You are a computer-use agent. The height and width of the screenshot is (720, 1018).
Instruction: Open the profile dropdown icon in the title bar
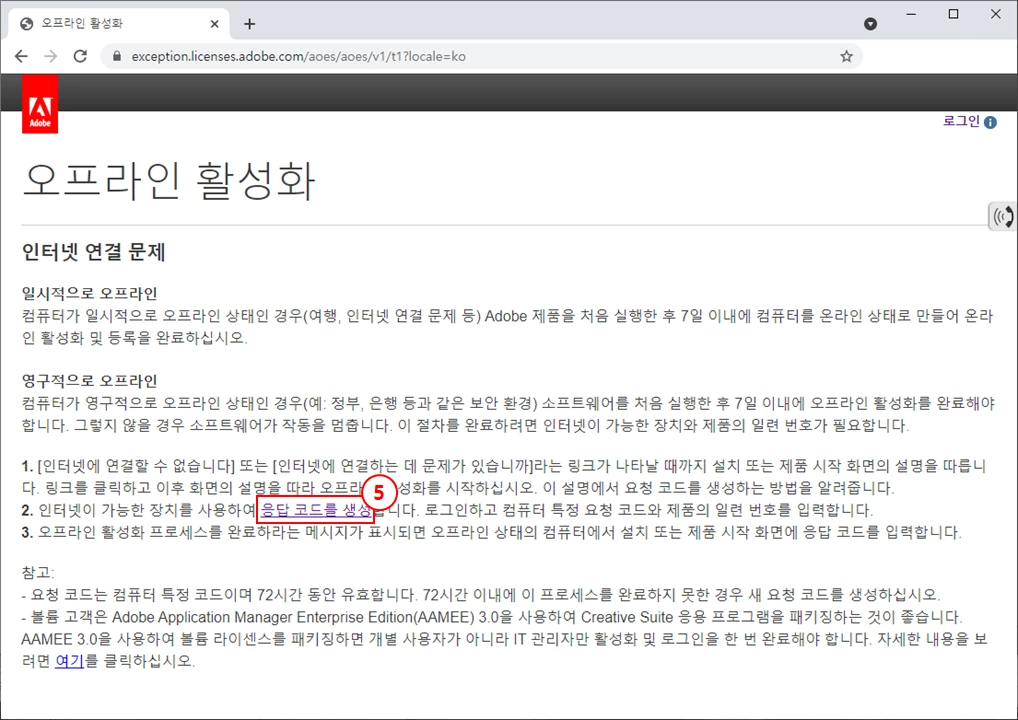pyautogui.click(x=871, y=24)
